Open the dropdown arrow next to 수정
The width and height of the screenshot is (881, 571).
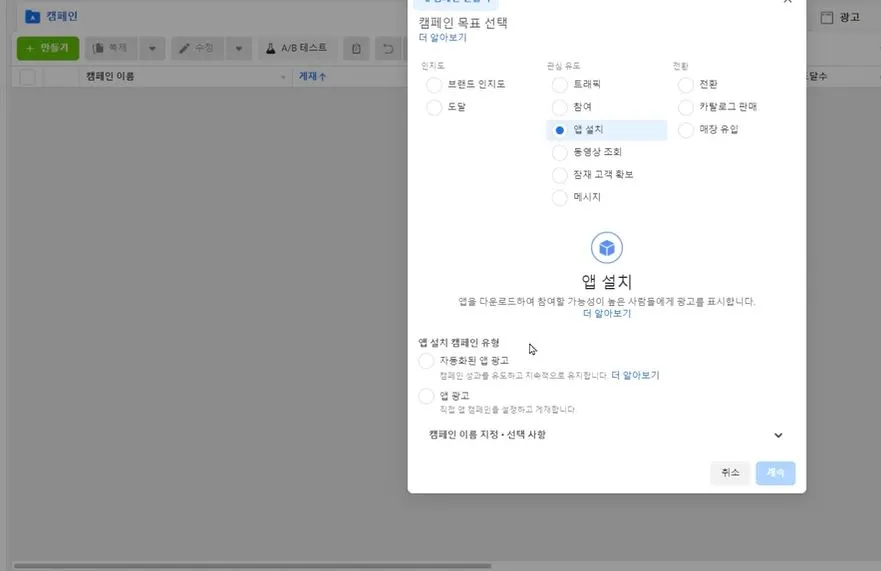tap(239, 48)
